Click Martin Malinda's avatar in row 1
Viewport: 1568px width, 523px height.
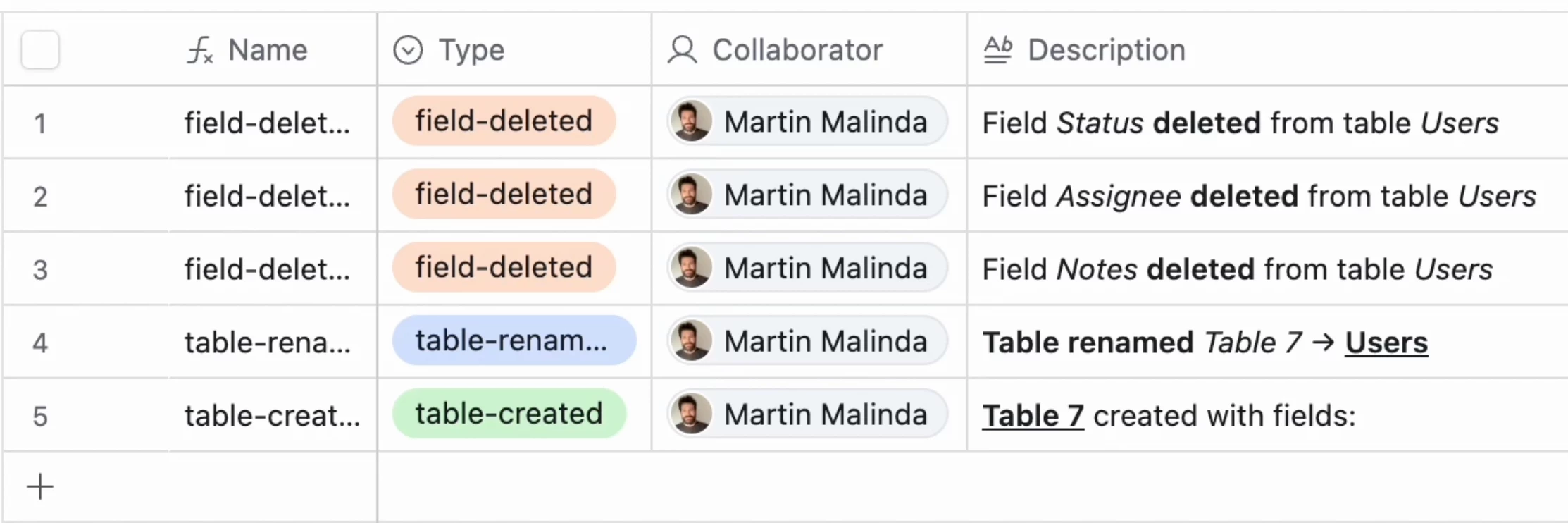pos(691,121)
